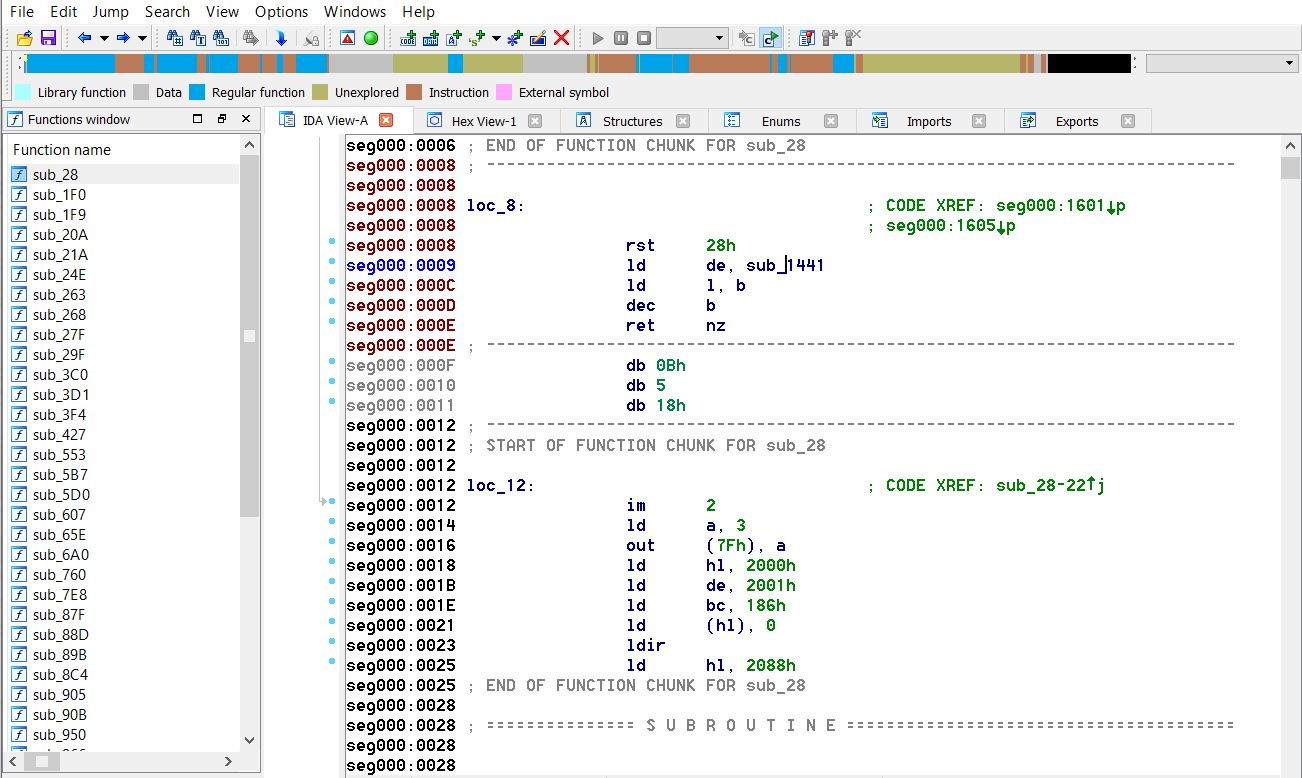The height and width of the screenshot is (778, 1302).
Task: Jump back with the blue left arrow
Action: coord(85,38)
